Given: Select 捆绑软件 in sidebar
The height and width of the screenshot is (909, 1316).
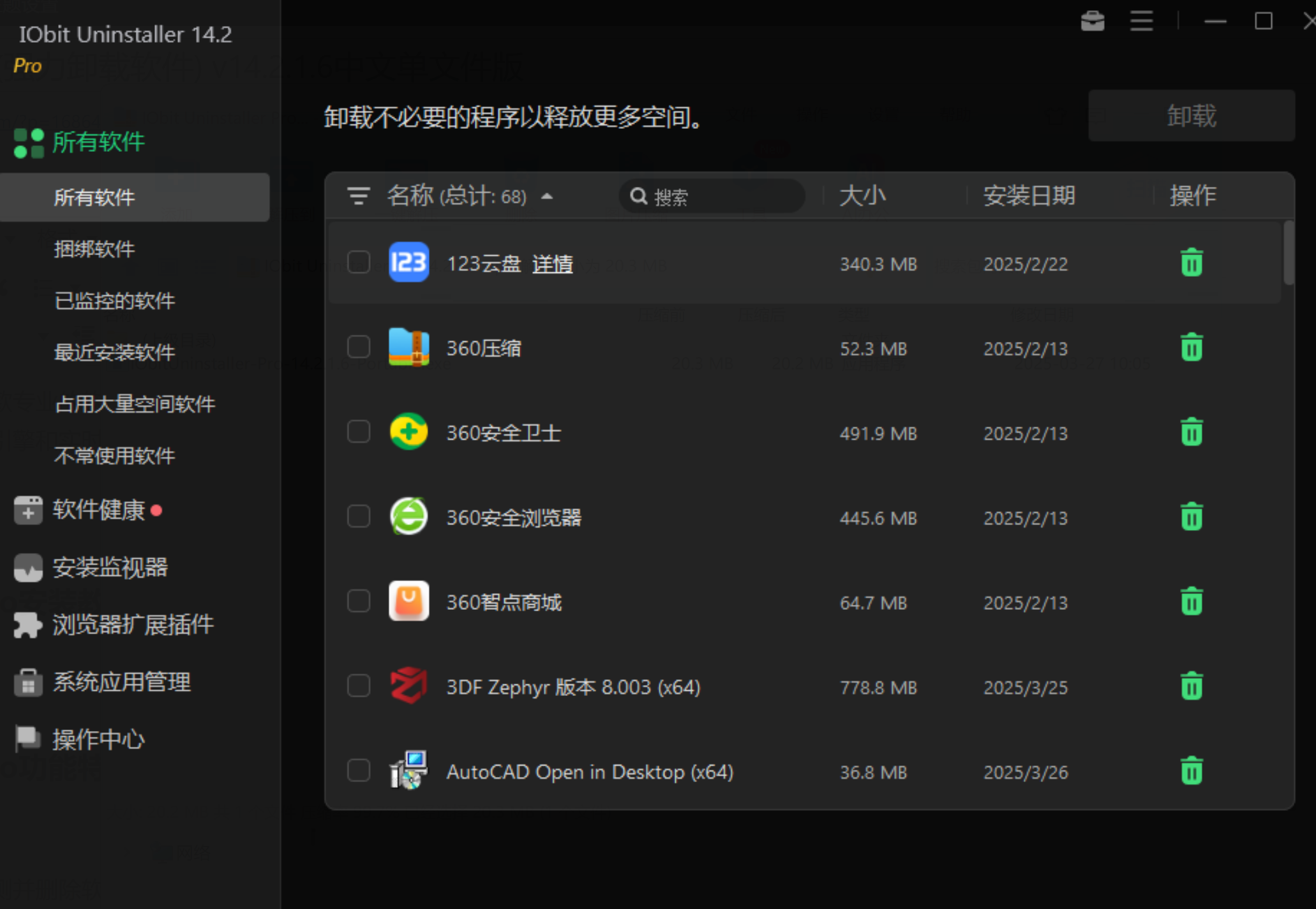Looking at the screenshot, I should click(94, 249).
